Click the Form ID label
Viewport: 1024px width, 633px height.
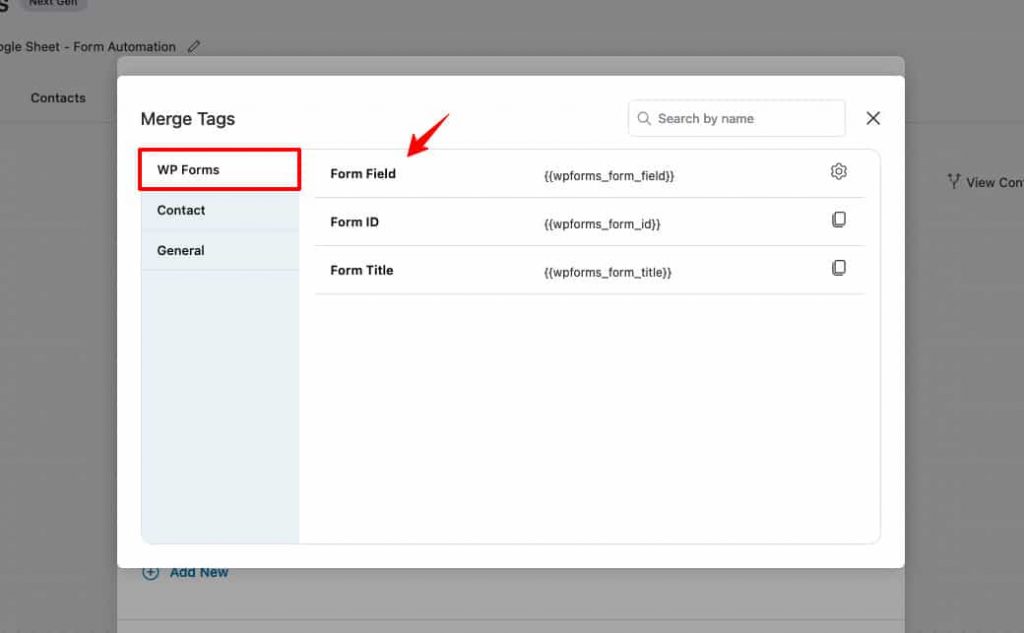point(355,222)
